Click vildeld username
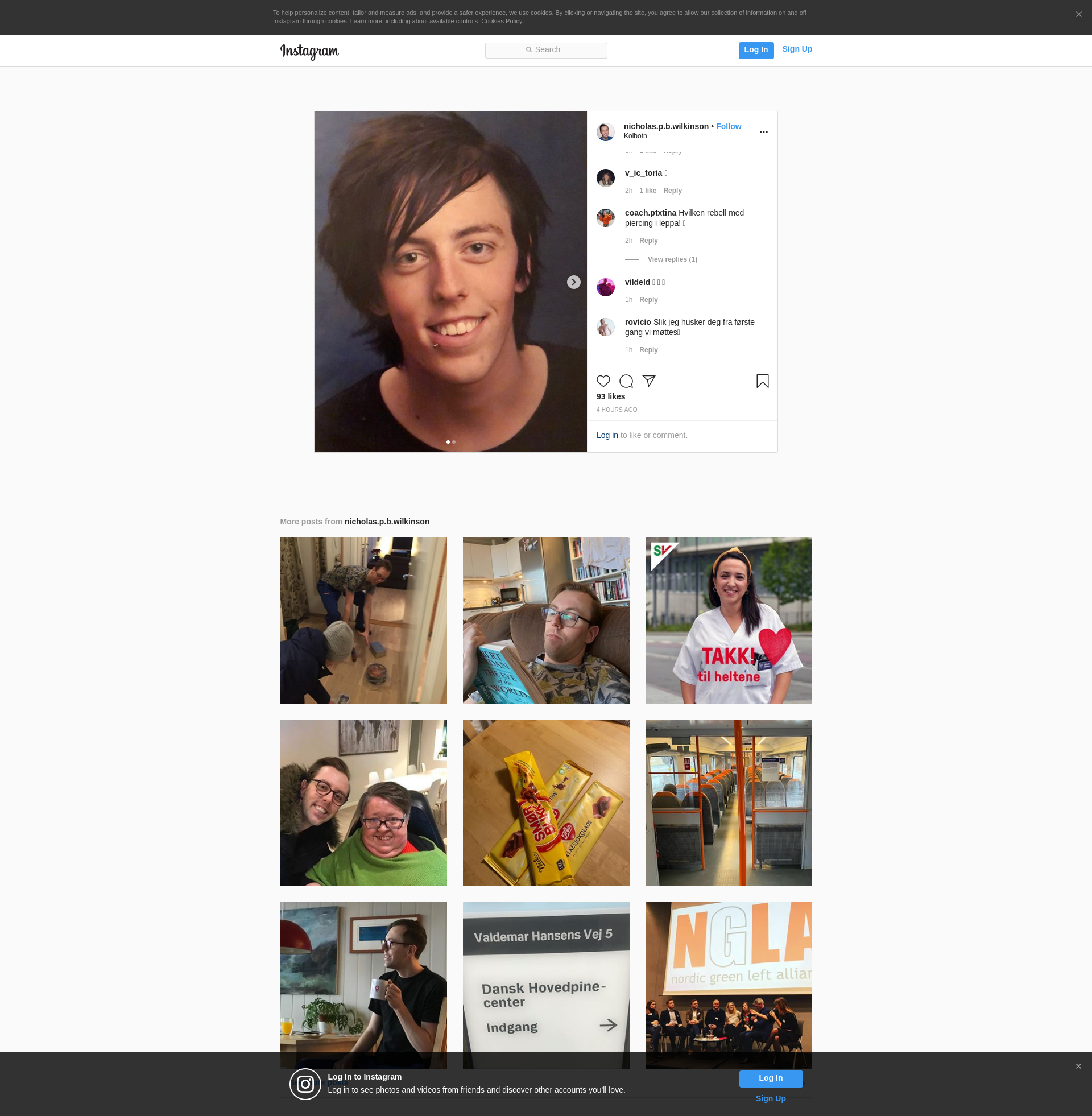Viewport: 1092px width, 1116px height. (637, 282)
